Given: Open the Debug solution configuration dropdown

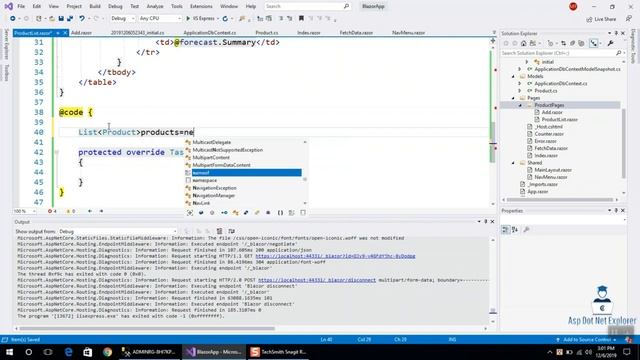Looking at the screenshot, I should click(x=122, y=18).
